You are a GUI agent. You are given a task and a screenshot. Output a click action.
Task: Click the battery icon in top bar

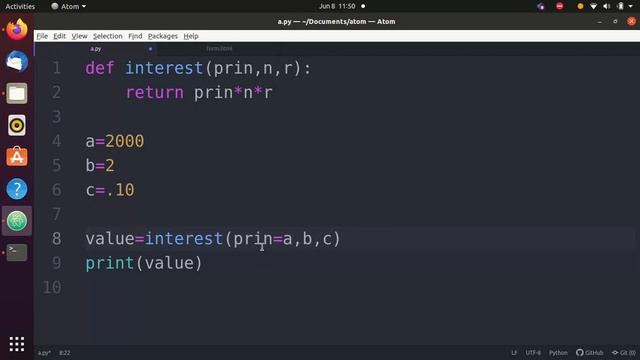(x=620, y=6)
